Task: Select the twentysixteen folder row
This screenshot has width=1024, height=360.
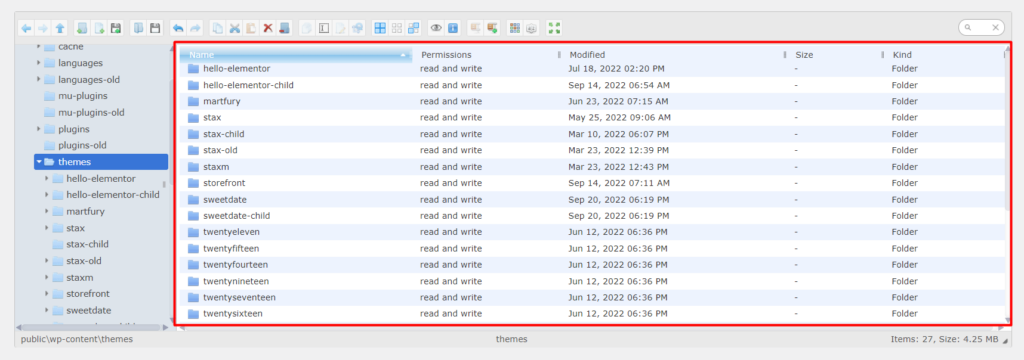Action: pyautogui.click(x=592, y=314)
